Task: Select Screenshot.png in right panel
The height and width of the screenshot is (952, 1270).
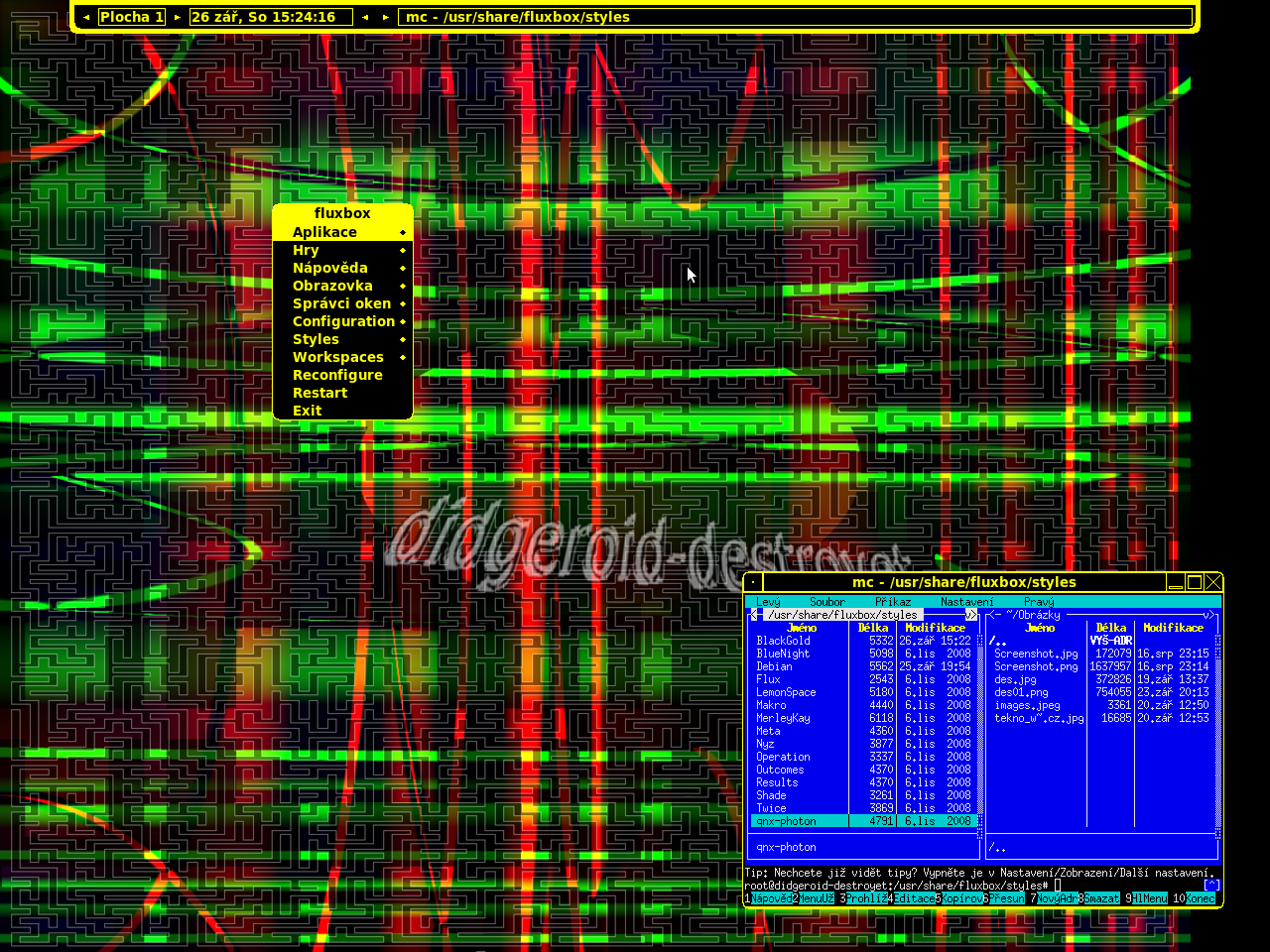Action: pos(1101,666)
